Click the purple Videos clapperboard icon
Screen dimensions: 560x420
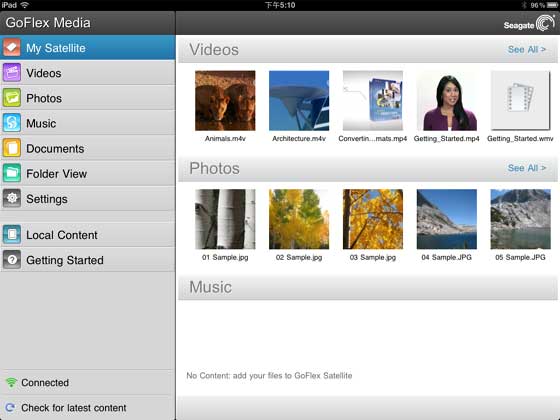(x=12, y=73)
